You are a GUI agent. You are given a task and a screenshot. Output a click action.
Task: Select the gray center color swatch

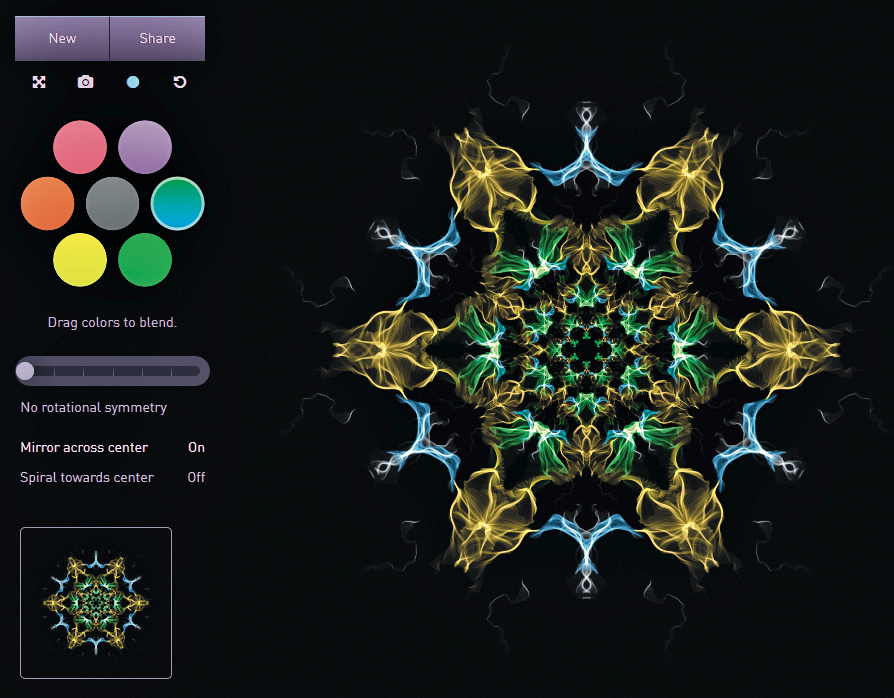point(112,204)
